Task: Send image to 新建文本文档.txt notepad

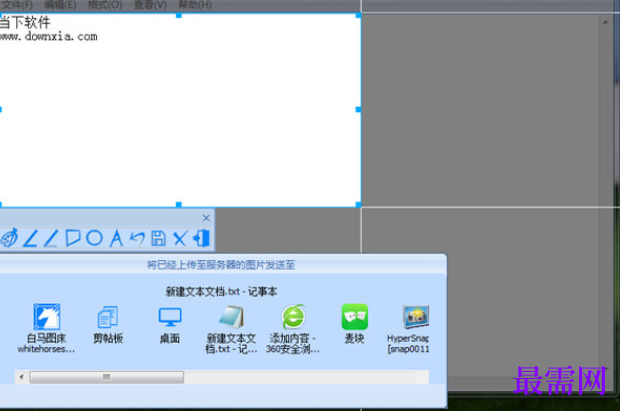Action: click(231, 329)
